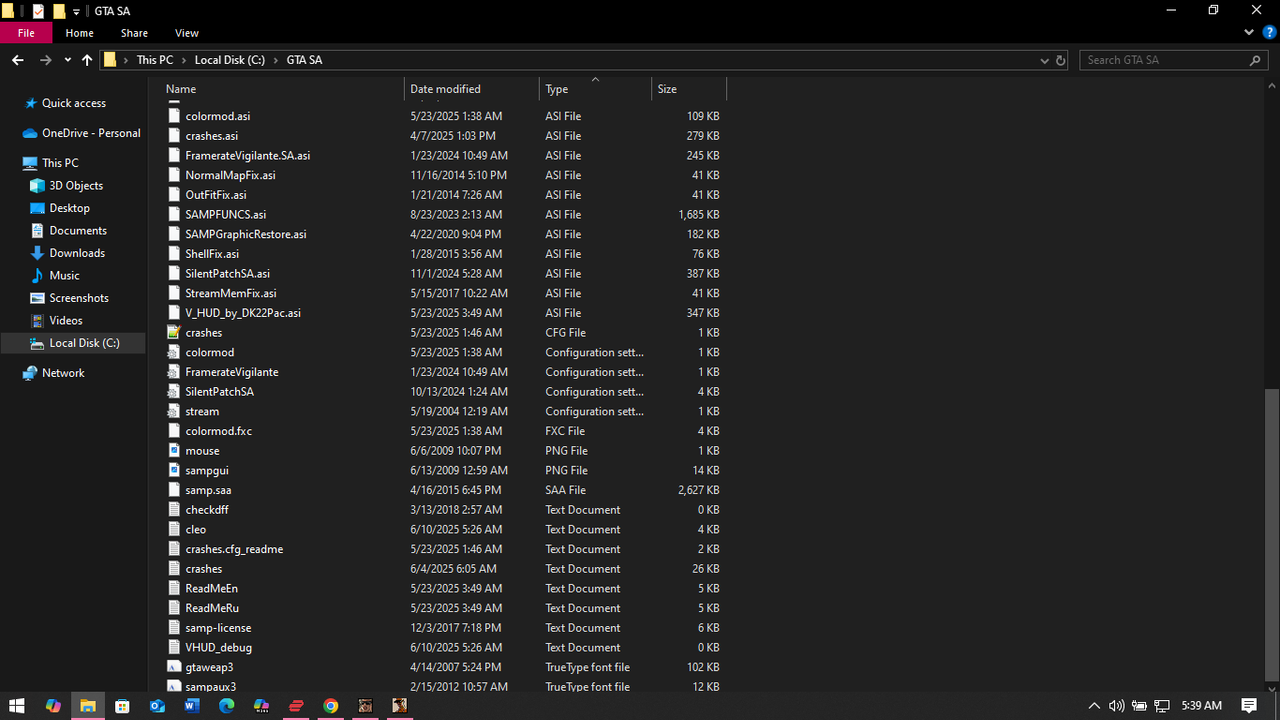Open address bar previous locations dropdown
Viewport: 1280px width, 720px height.
click(x=1044, y=60)
